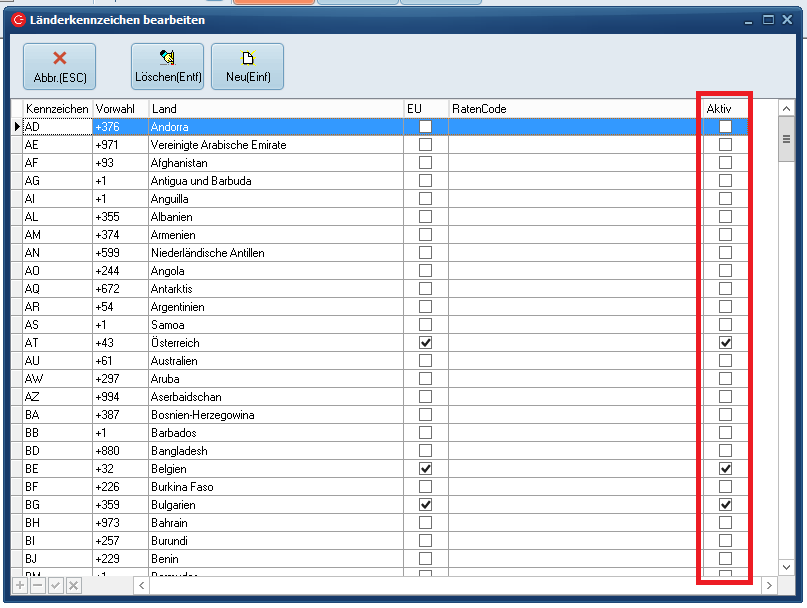Sort by the Kennzeichen column header
This screenshot has height=608, width=807.
57,108
